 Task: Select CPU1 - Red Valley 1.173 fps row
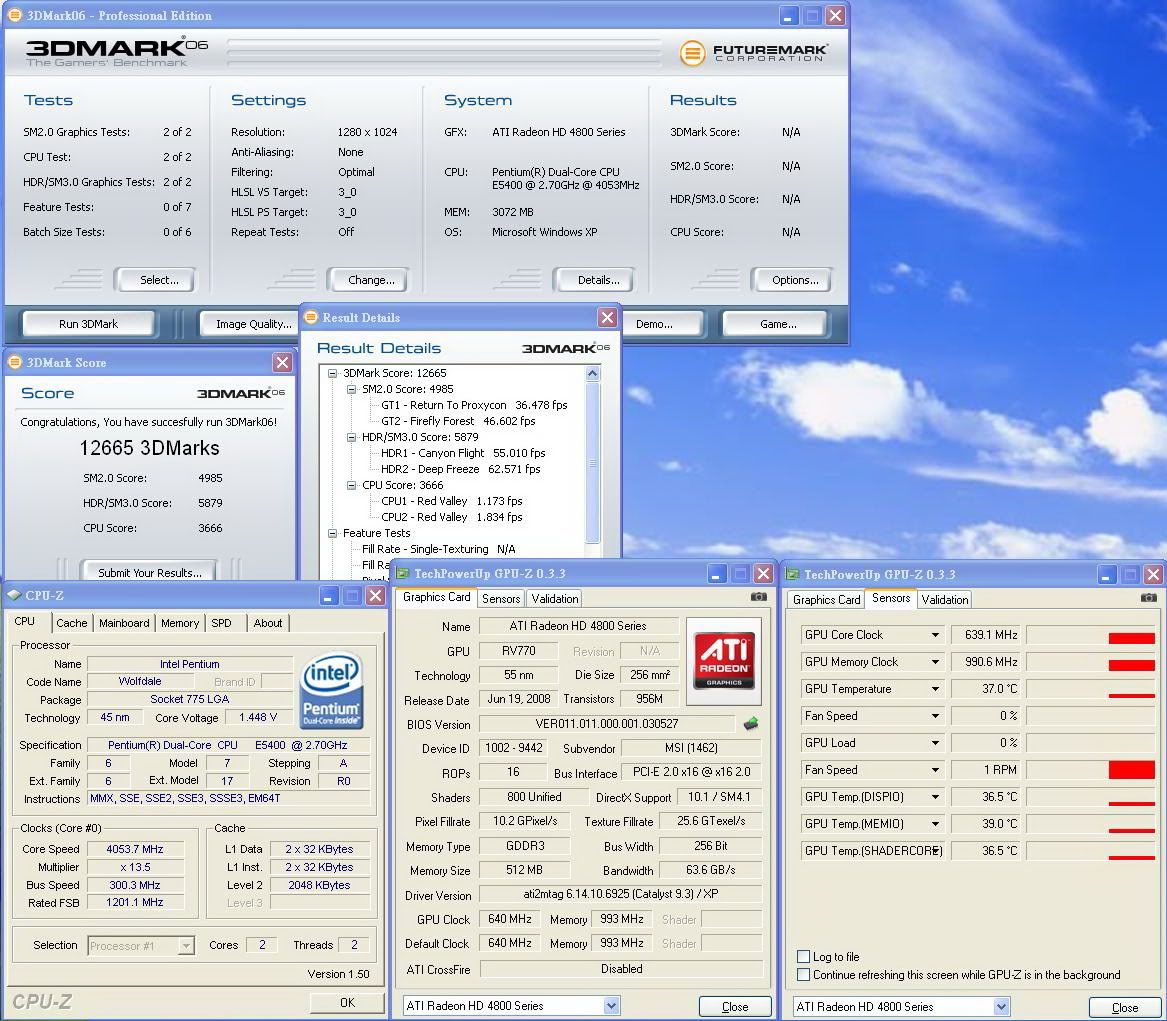point(452,501)
